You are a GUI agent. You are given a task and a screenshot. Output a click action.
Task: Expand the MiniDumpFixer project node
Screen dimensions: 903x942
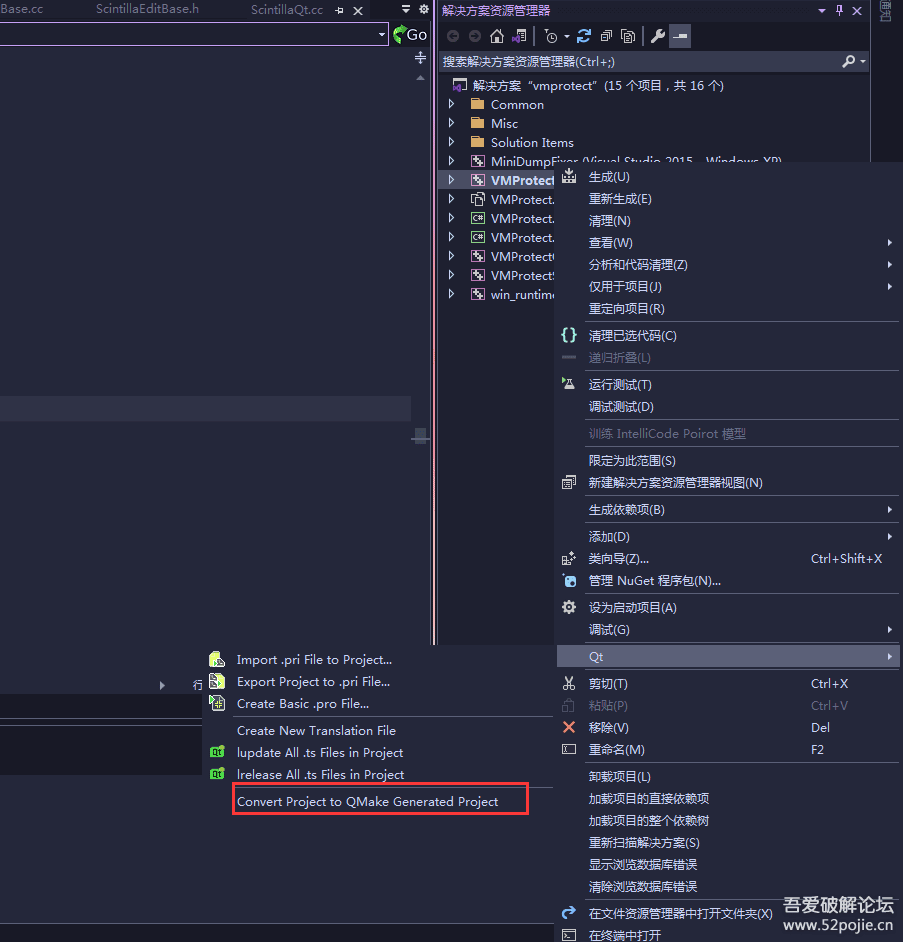tap(451, 160)
